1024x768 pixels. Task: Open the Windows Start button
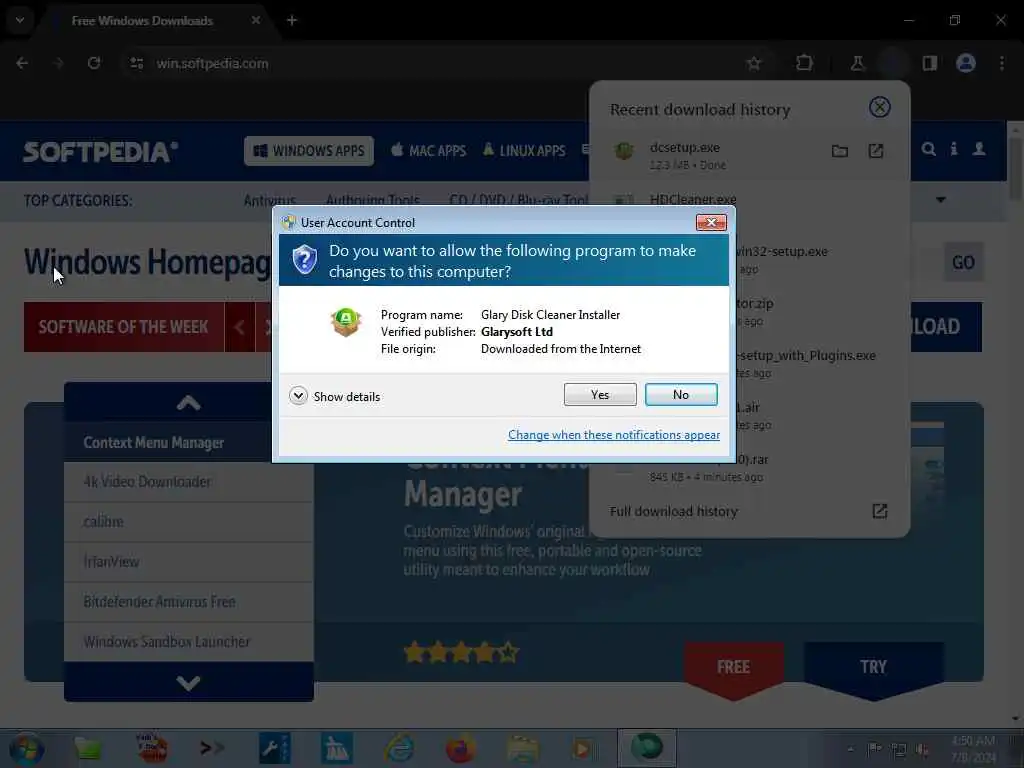tap(26, 750)
